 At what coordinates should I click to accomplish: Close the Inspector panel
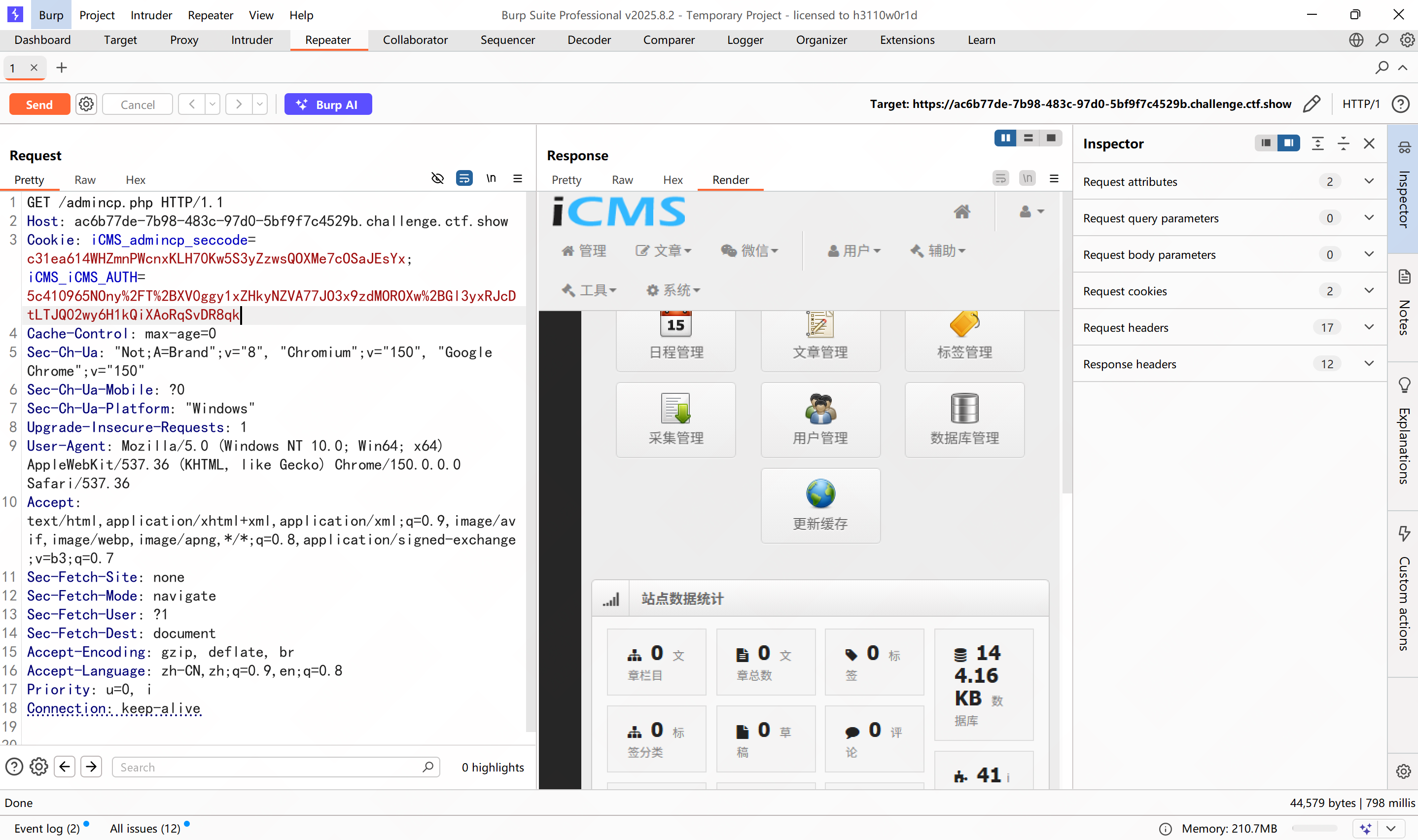coord(1369,144)
